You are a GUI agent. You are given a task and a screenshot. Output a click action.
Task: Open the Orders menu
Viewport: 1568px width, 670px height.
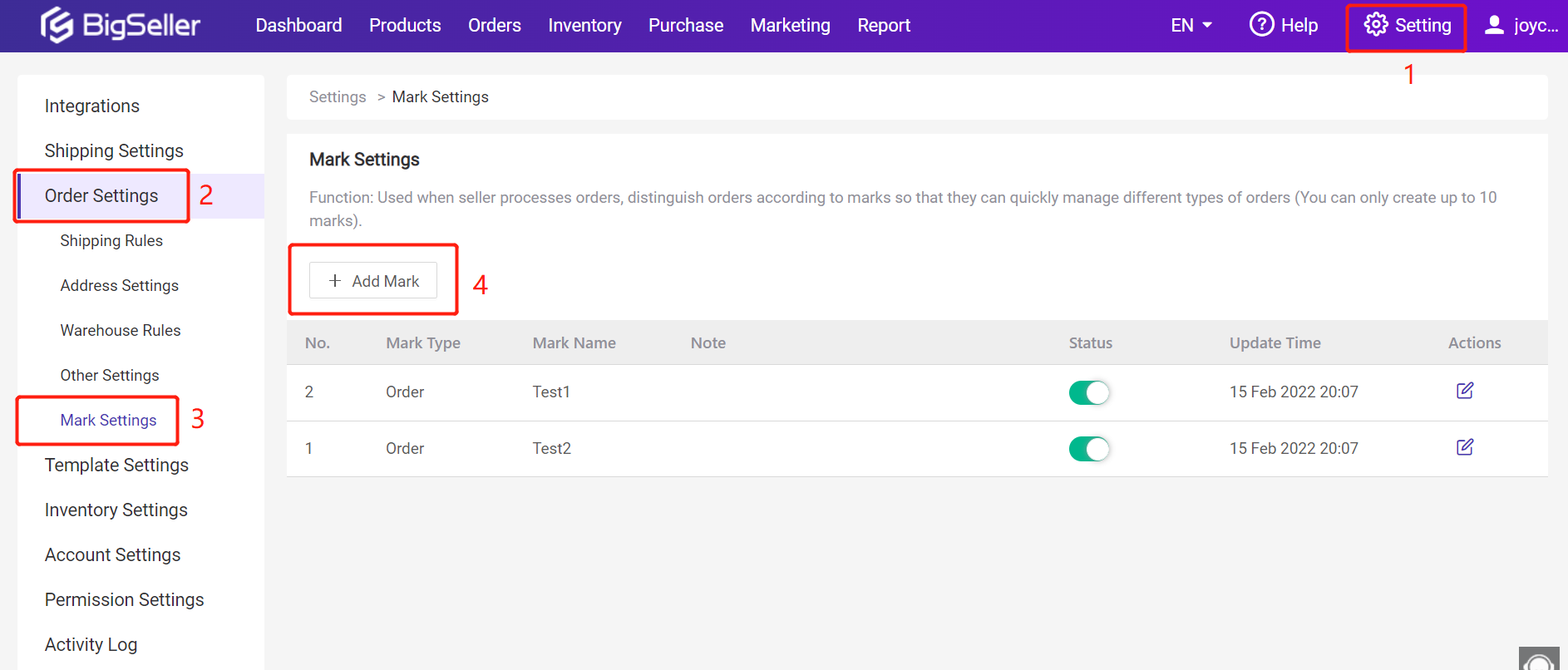coord(495,25)
